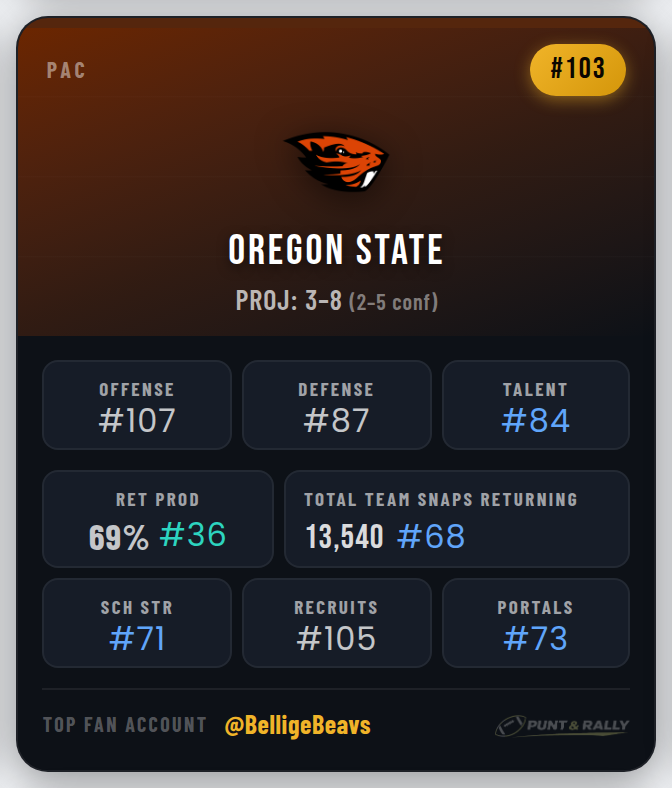Image resolution: width=672 pixels, height=788 pixels.
Task: Click the projected 3-8 record text
Action: 289,301
